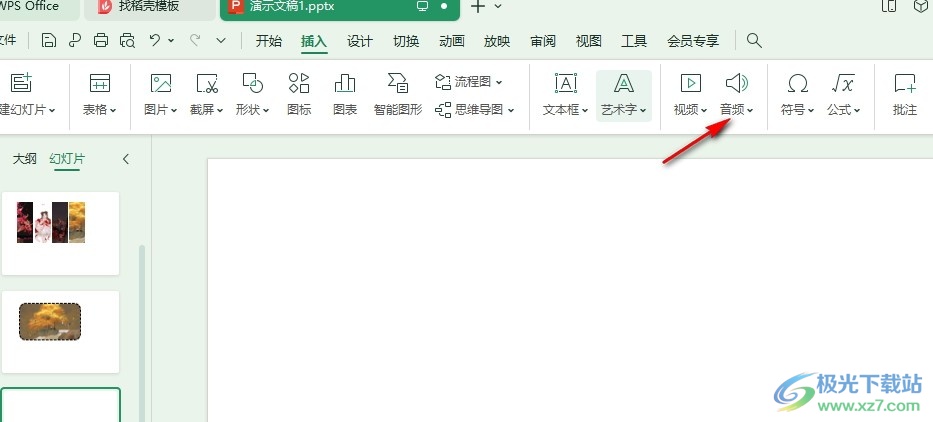Switch to the 开始 ribbon tab
Viewport: 933px width, 422px height.
268,41
